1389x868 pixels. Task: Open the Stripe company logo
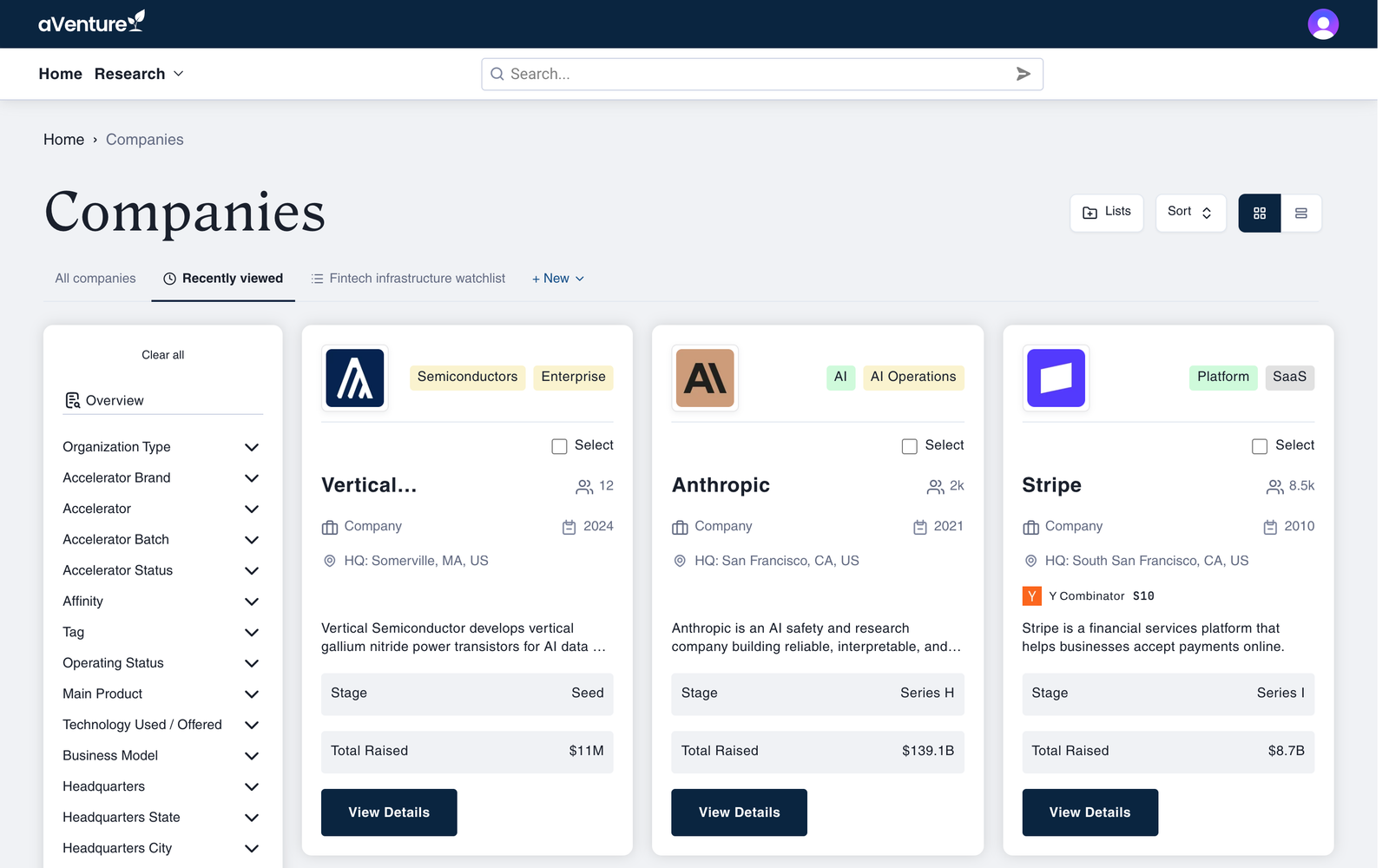[x=1056, y=378]
